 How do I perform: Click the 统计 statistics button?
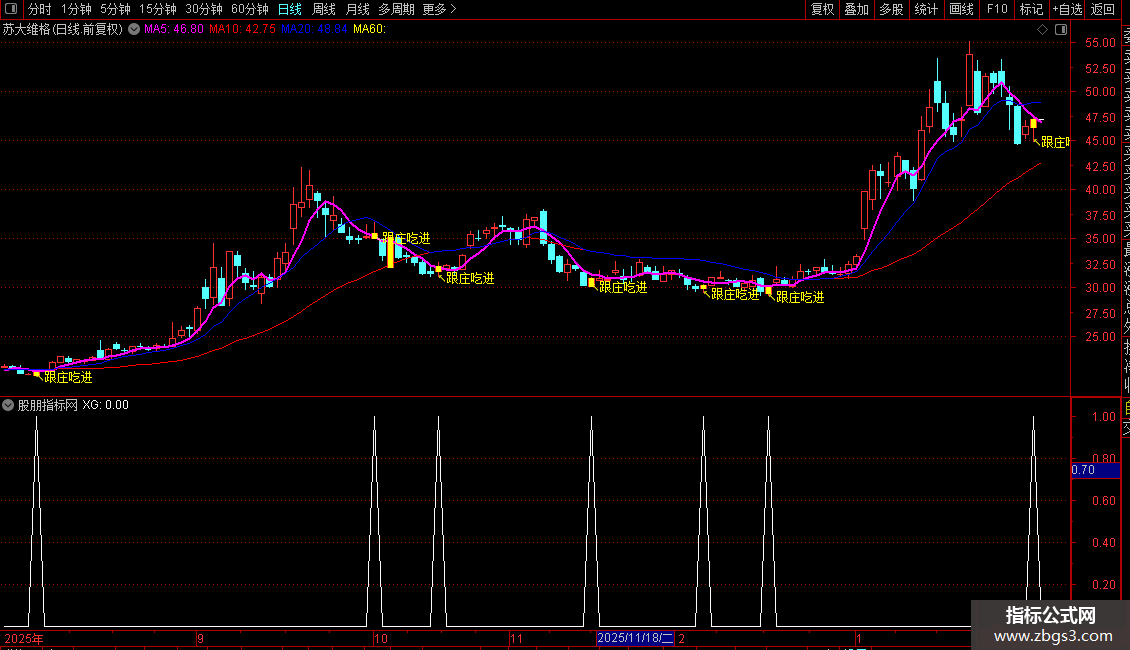(926, 10)
